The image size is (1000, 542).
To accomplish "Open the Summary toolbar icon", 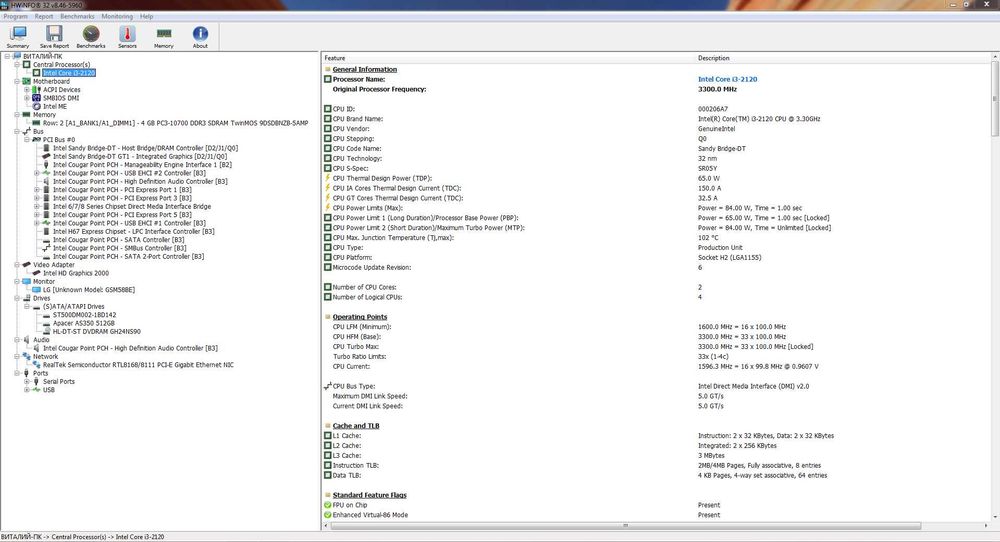I will pos(18,34).
